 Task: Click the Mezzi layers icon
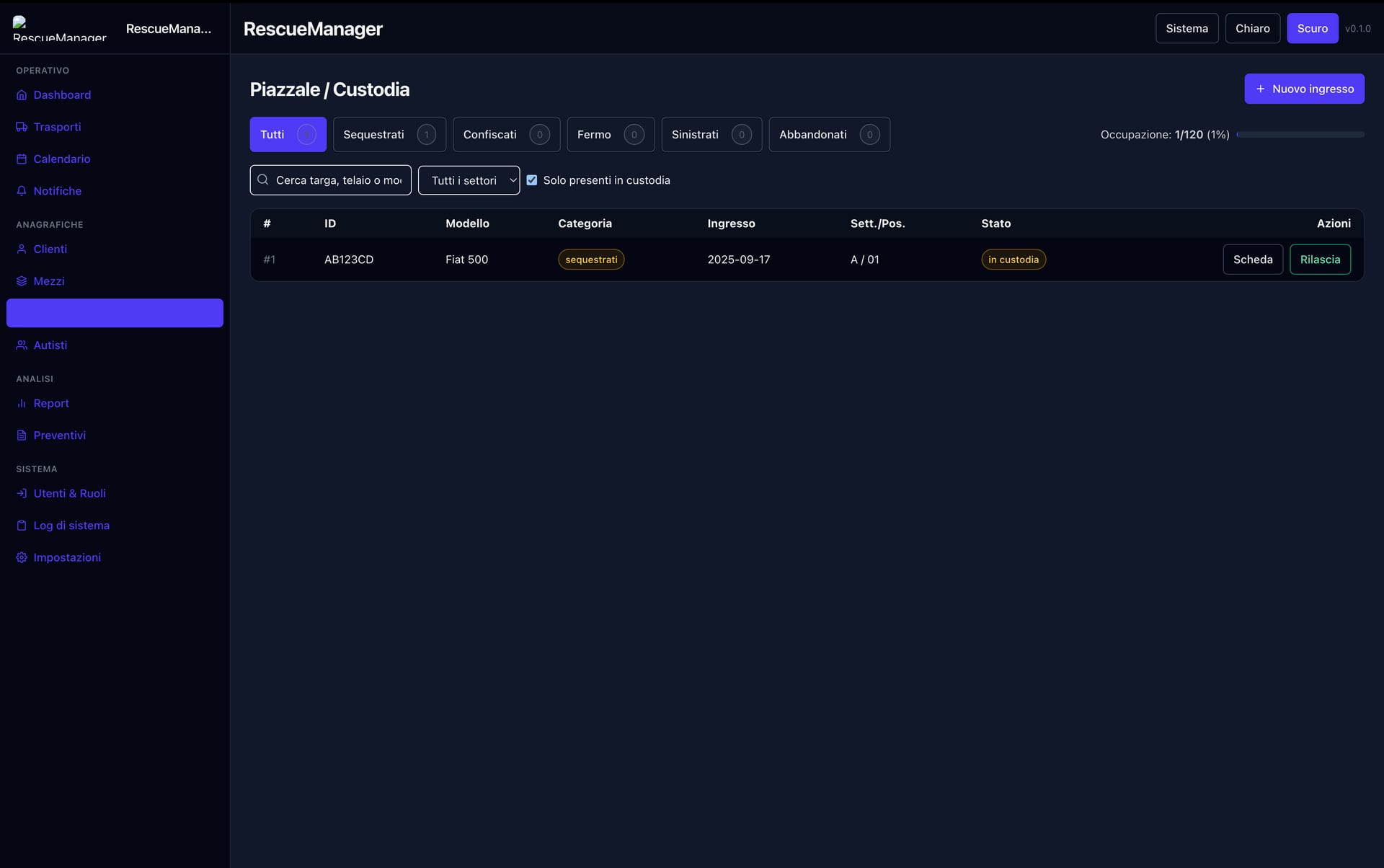[22, 281]
